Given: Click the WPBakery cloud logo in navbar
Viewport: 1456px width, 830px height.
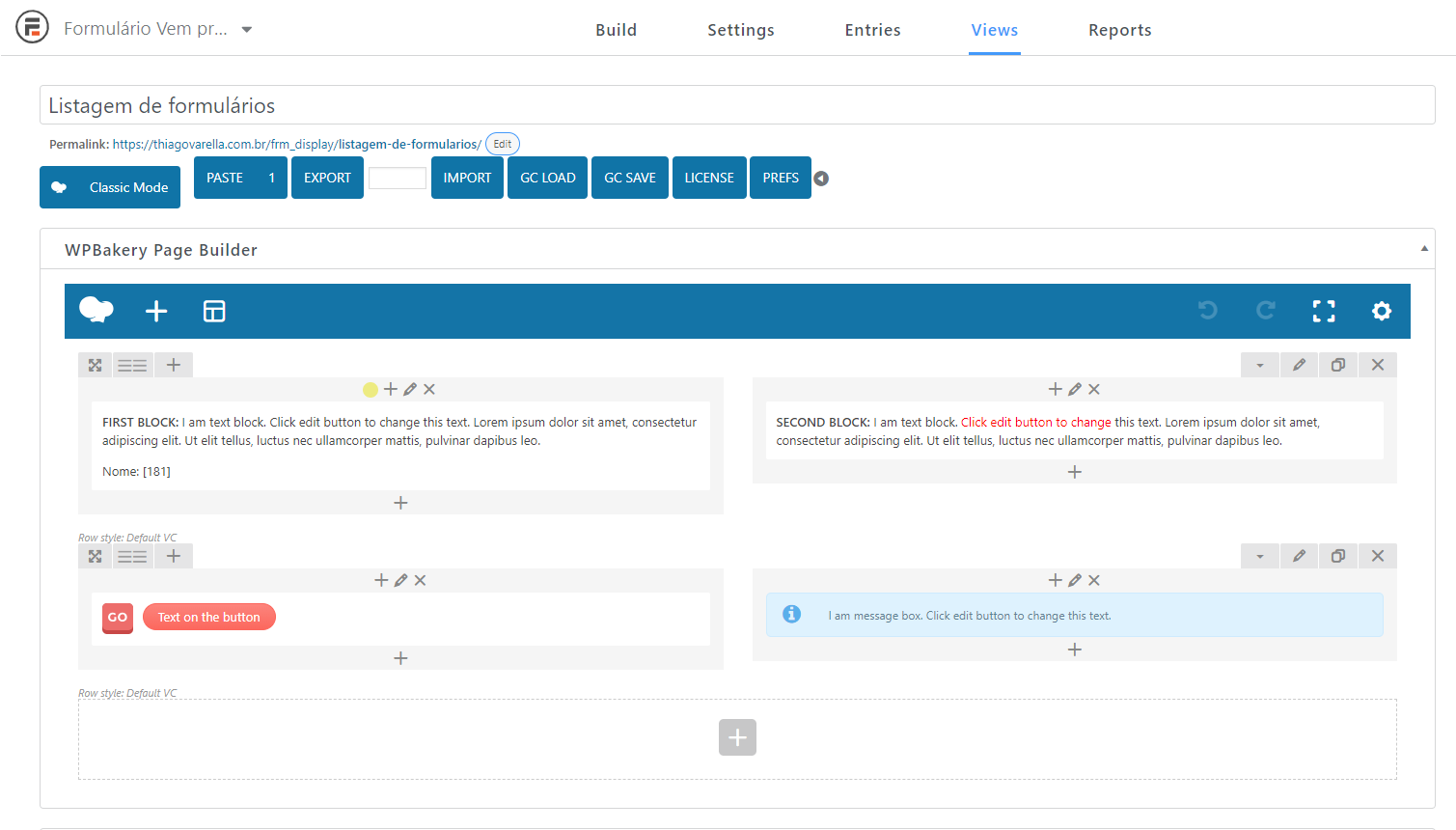Looking at the screenshot, I should 96,311.
